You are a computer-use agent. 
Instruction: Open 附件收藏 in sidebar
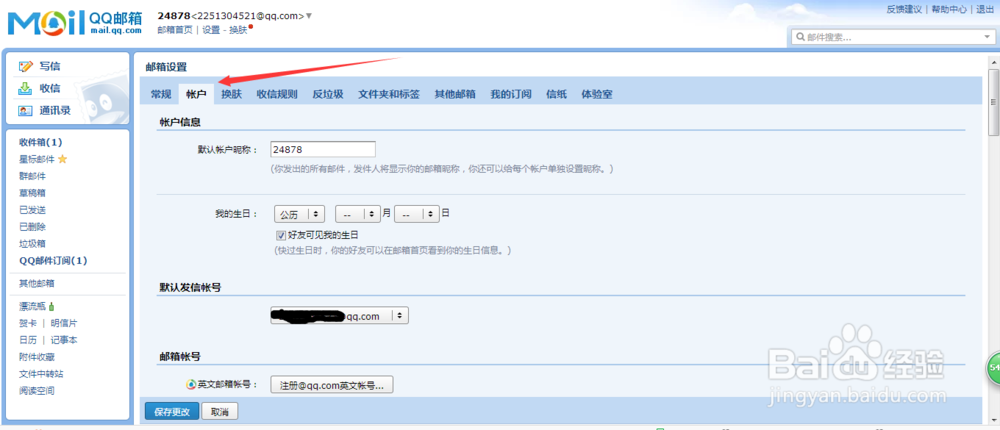(37, 357)
